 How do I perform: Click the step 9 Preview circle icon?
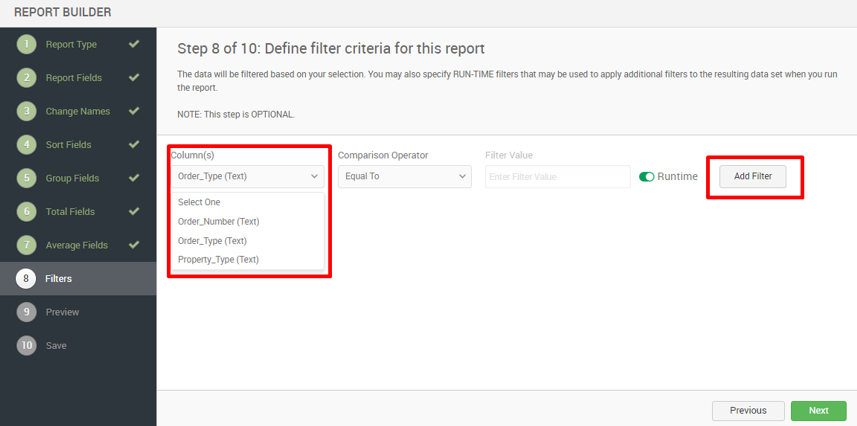(26, 312)
